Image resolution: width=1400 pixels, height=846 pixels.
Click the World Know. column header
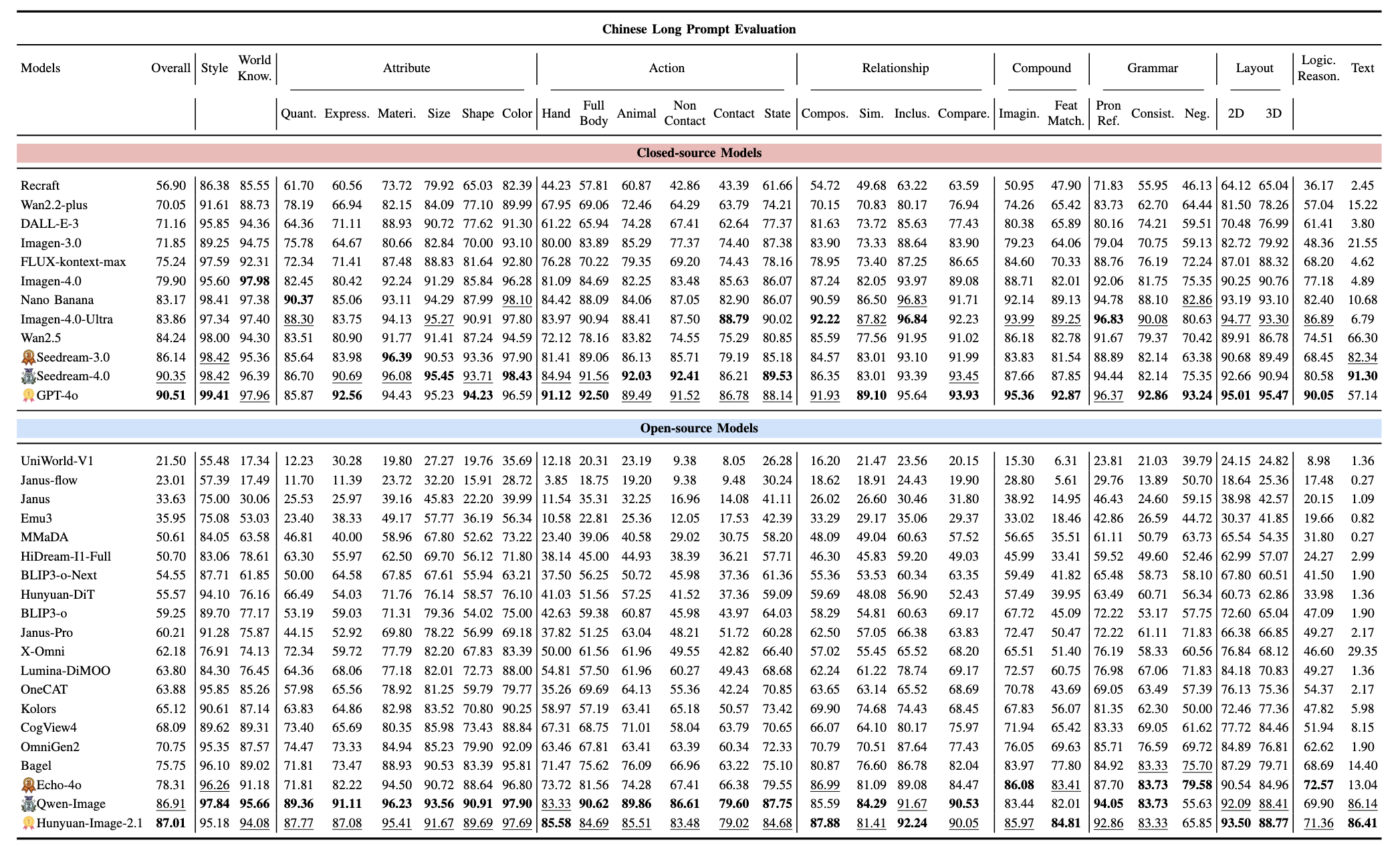pos(254,68)
